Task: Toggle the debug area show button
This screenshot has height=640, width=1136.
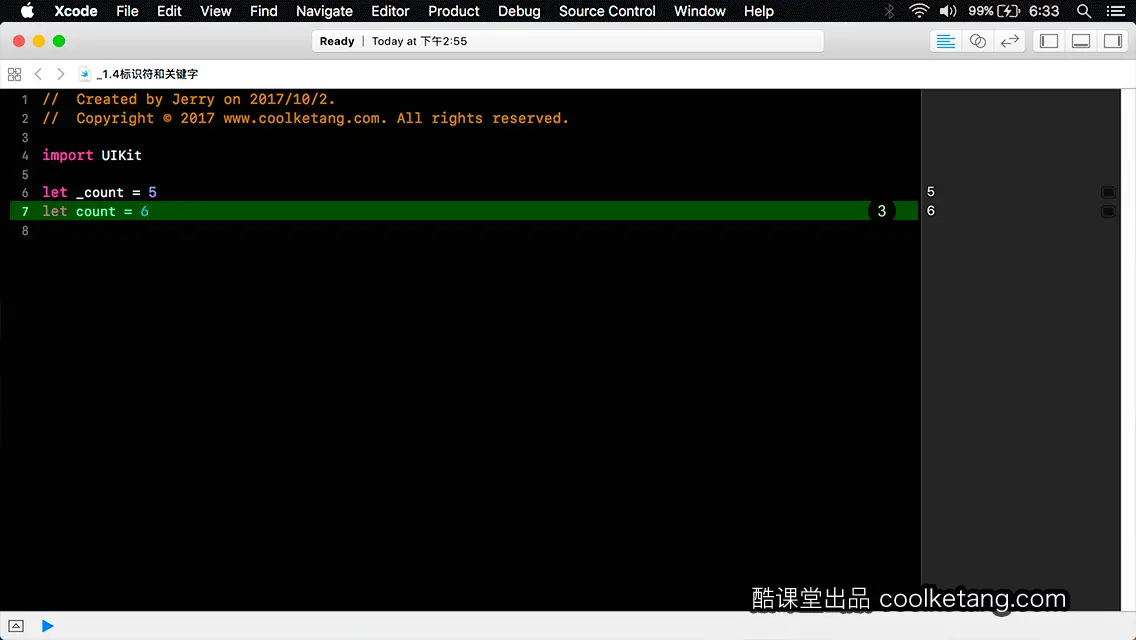Action: coord(16,626)
